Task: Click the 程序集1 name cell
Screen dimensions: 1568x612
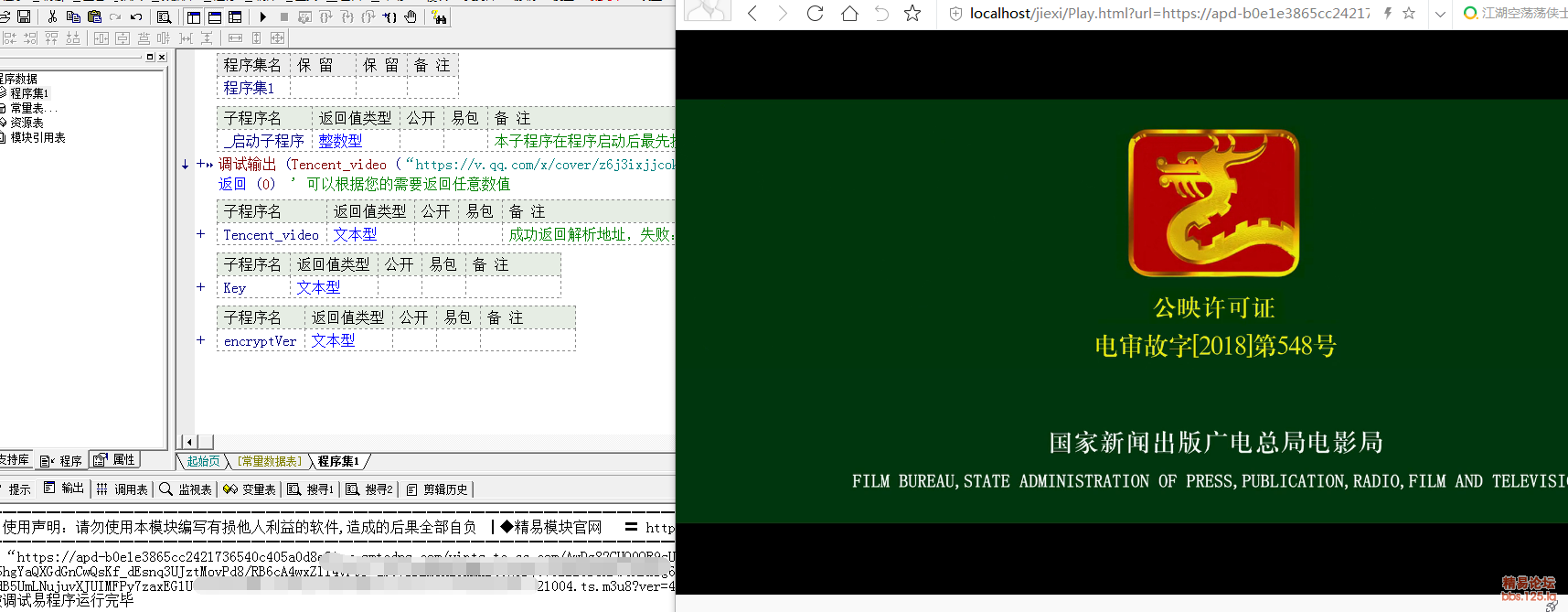Action: (x=254, y=88)
